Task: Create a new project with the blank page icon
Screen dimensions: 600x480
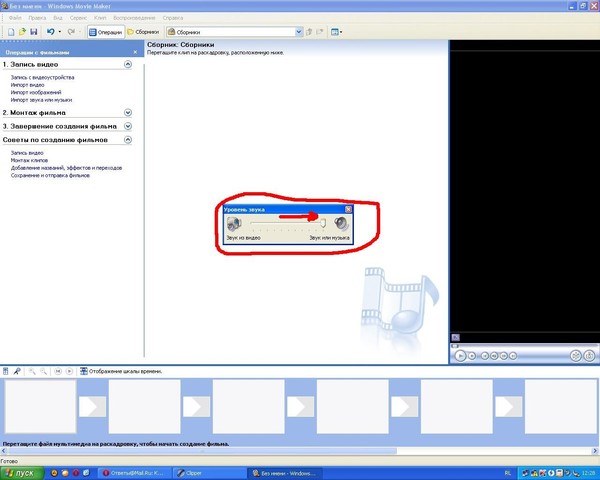Action: point(11,32)
